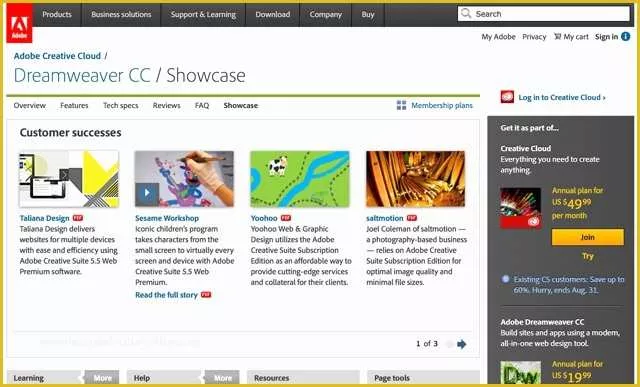Open the Buy menu
This screenshot has height=387, width=640.
(x=368, y=14)
